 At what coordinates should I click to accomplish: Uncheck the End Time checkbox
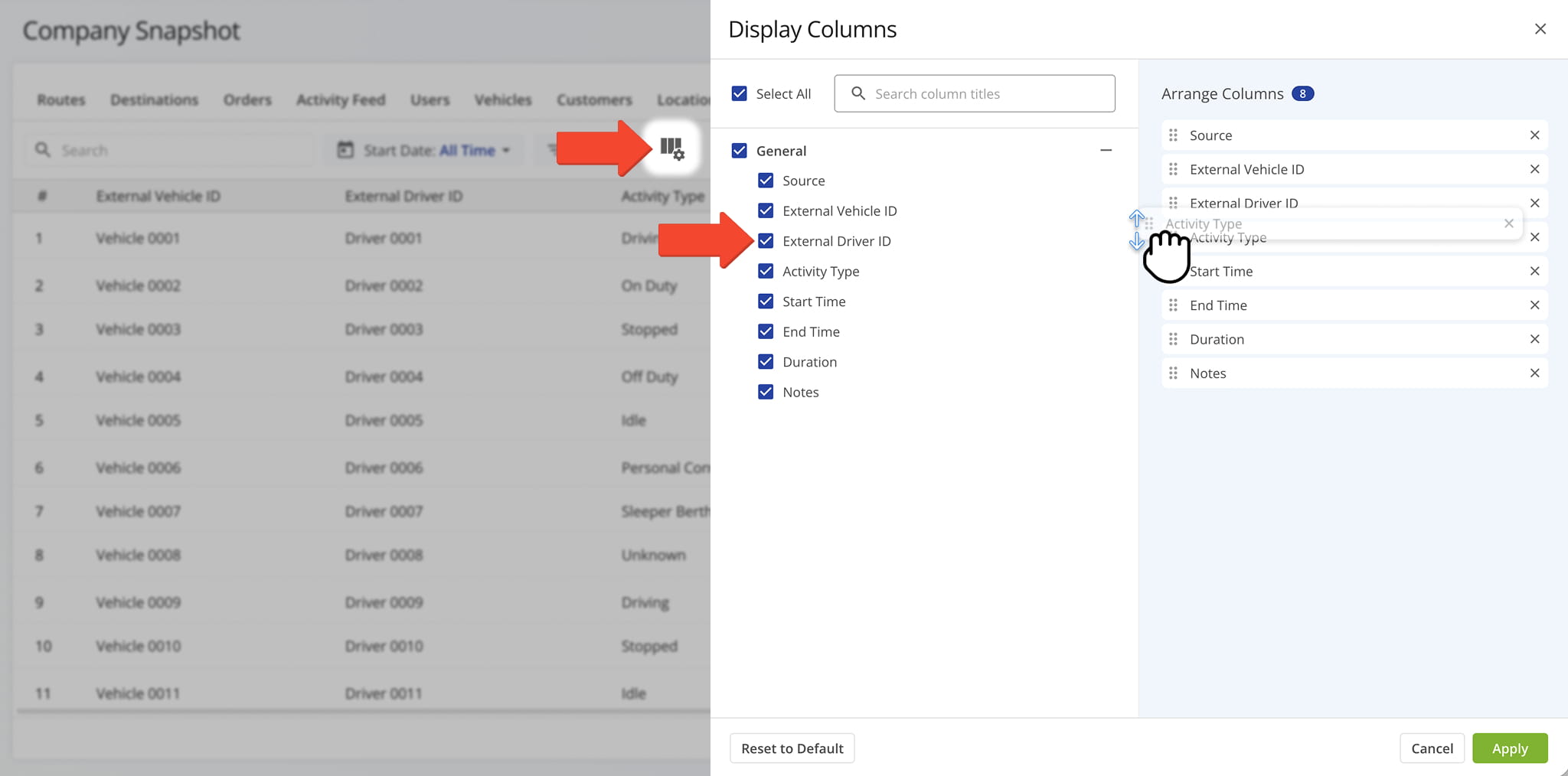tap(766, 331)
